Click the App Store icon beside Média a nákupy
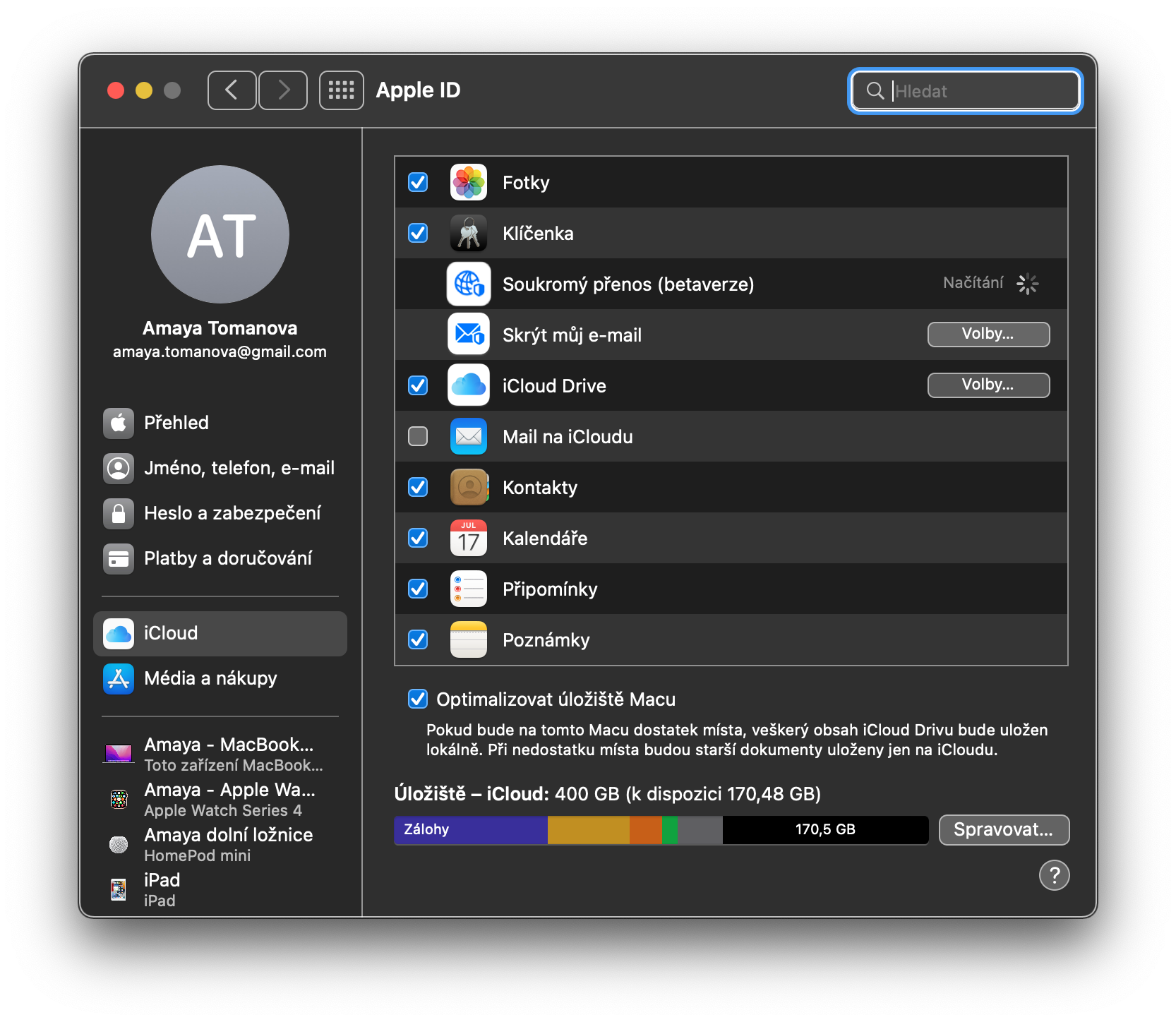The image size is (1176, 1022). click(119, 678)
